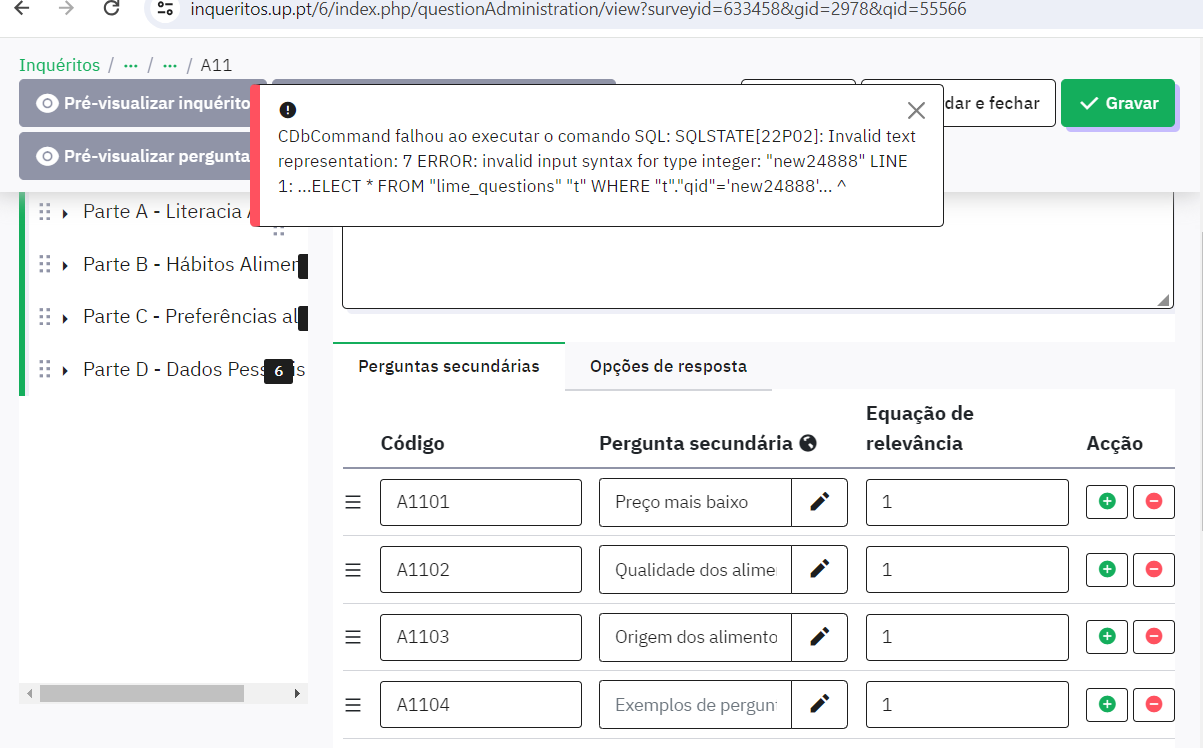Click the Gravar save button
This screenshot has width=1203, height=748.
pos(1118,103)
